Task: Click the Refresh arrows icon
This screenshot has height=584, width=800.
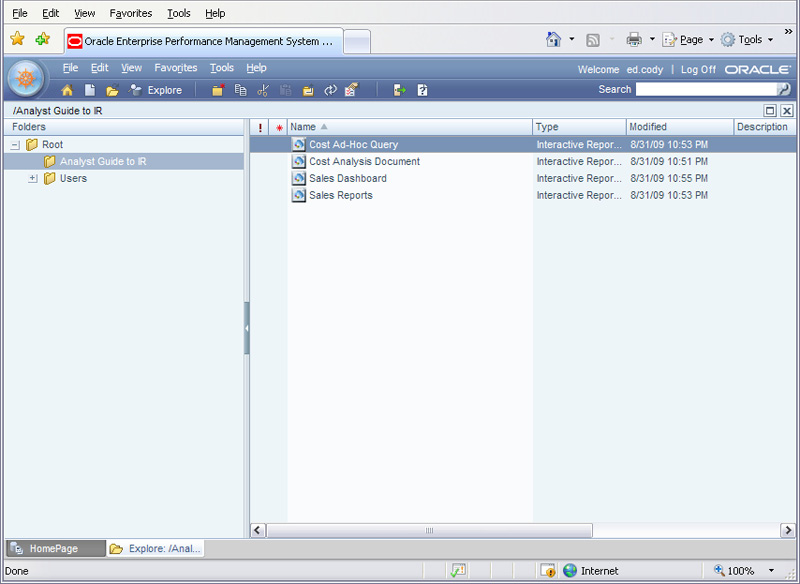Action: 331,90
